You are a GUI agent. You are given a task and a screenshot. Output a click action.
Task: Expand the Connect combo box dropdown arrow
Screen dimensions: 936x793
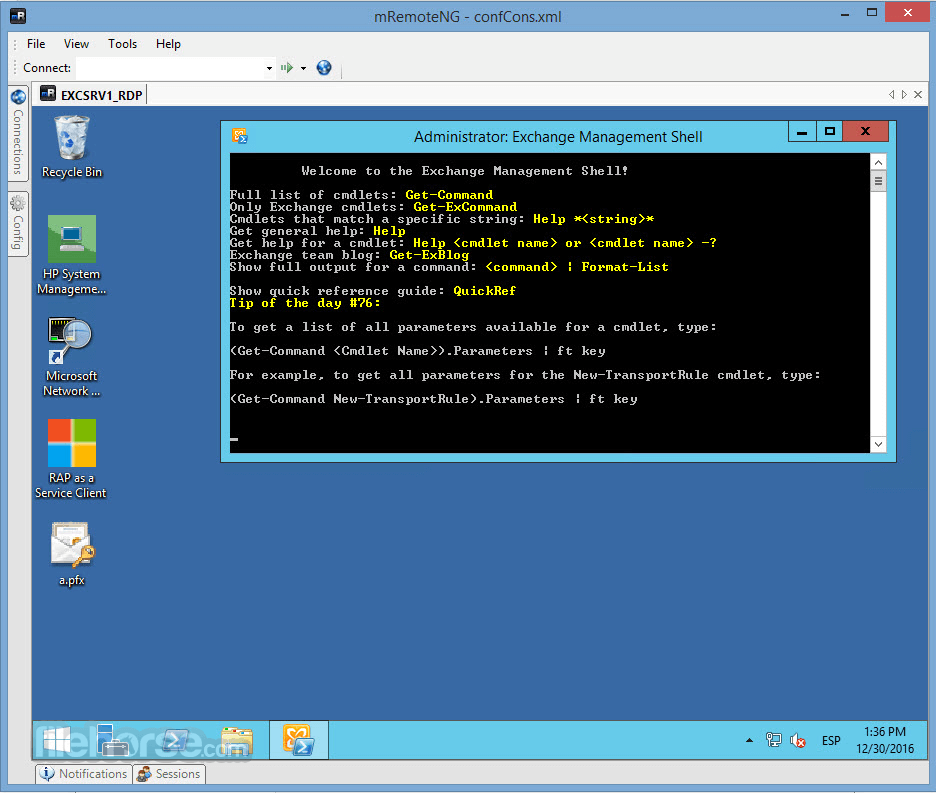[x=269, y=68]
